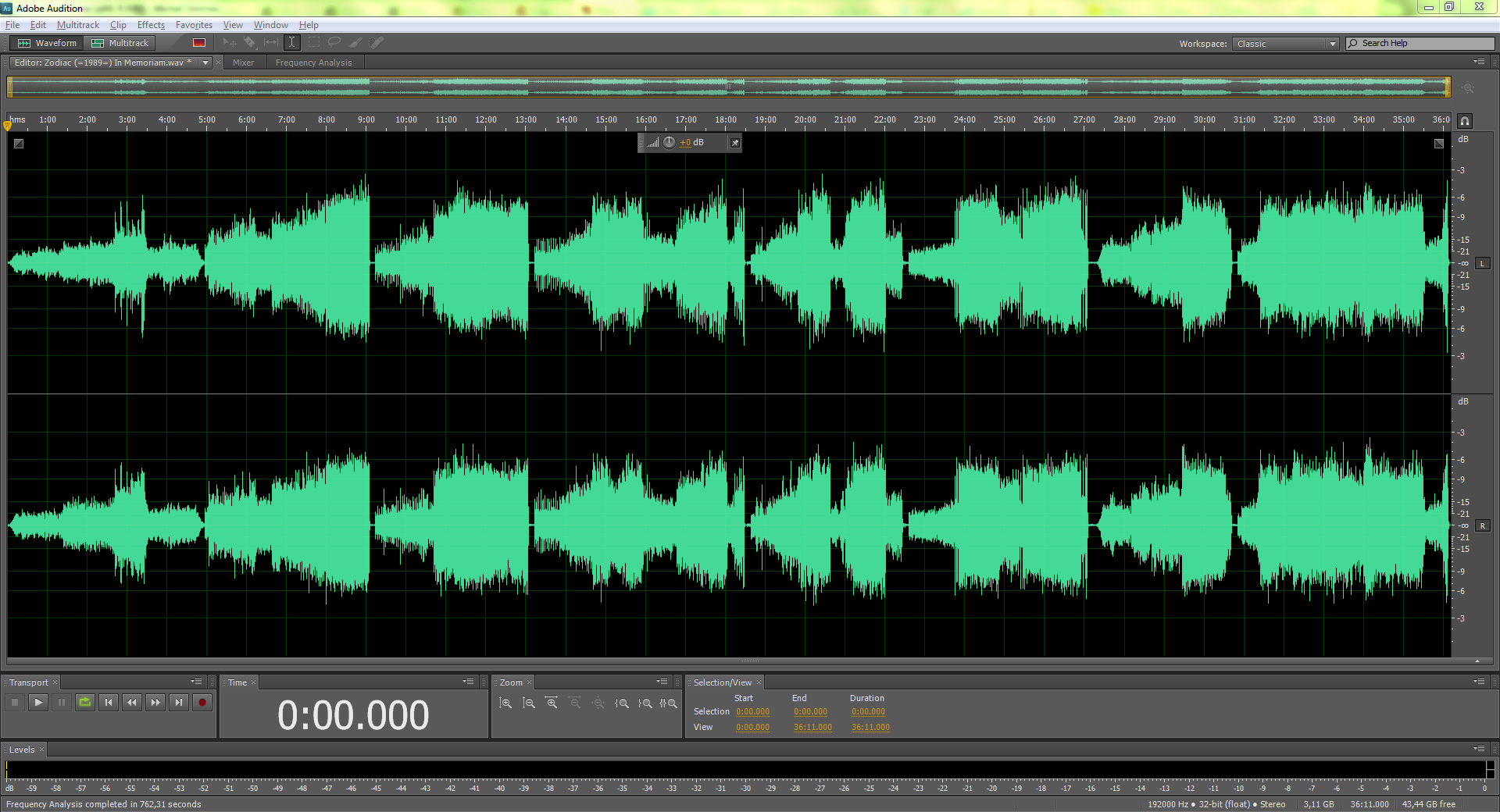Toggle Loop Playback on or off
Screen dimensions: 1500x812
85,703
